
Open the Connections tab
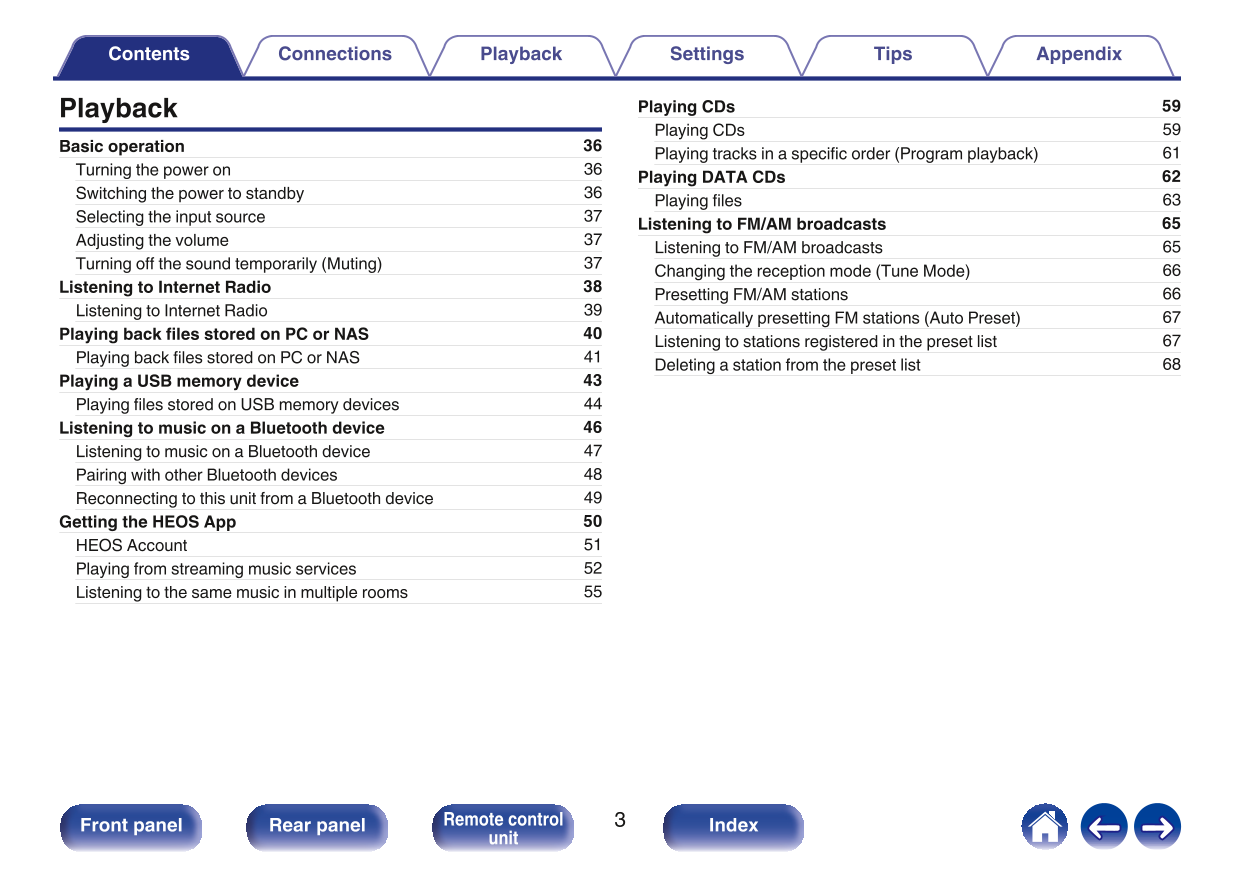335,55
